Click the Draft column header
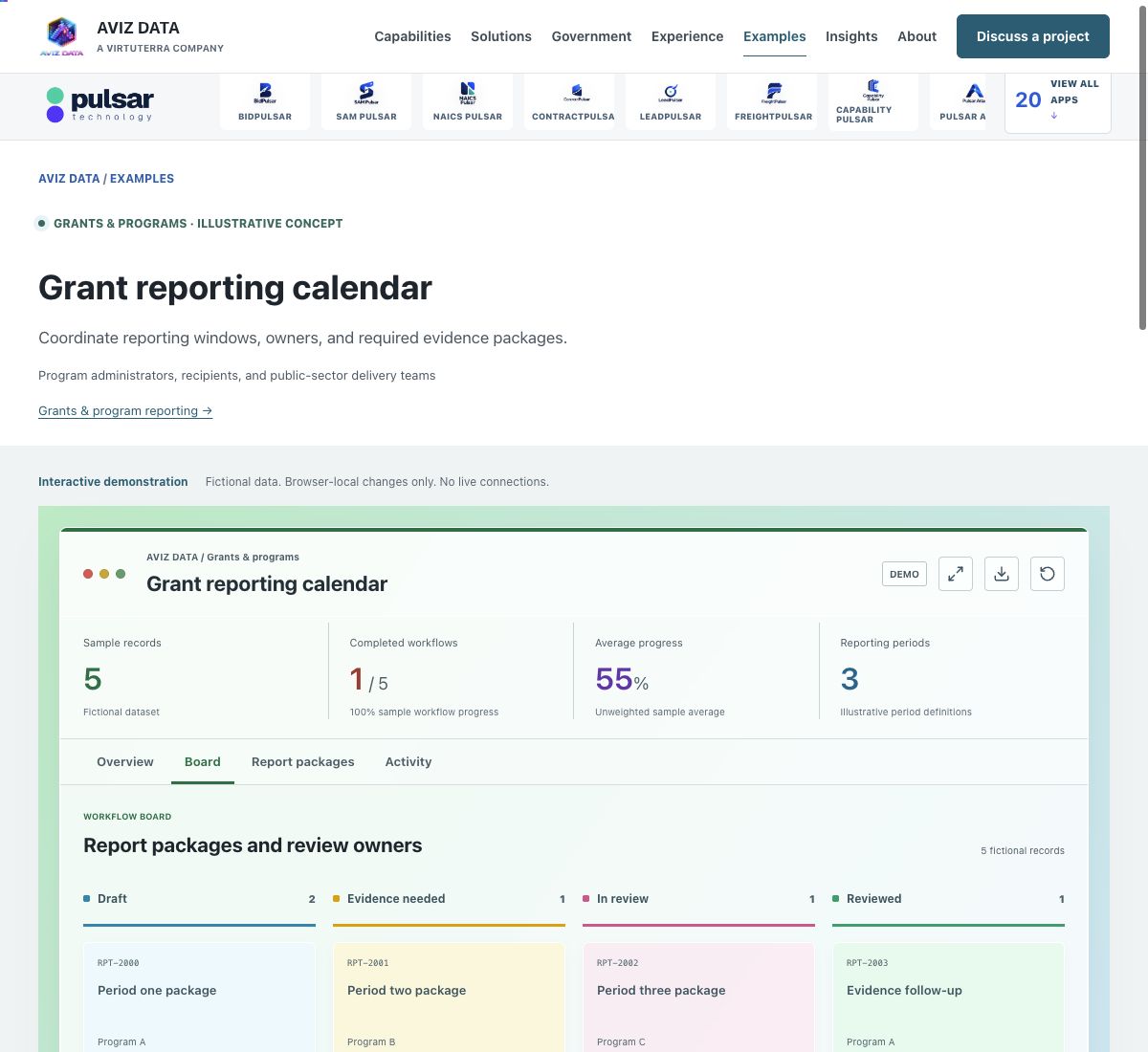1148x1052 pixels. coord(199,899)
